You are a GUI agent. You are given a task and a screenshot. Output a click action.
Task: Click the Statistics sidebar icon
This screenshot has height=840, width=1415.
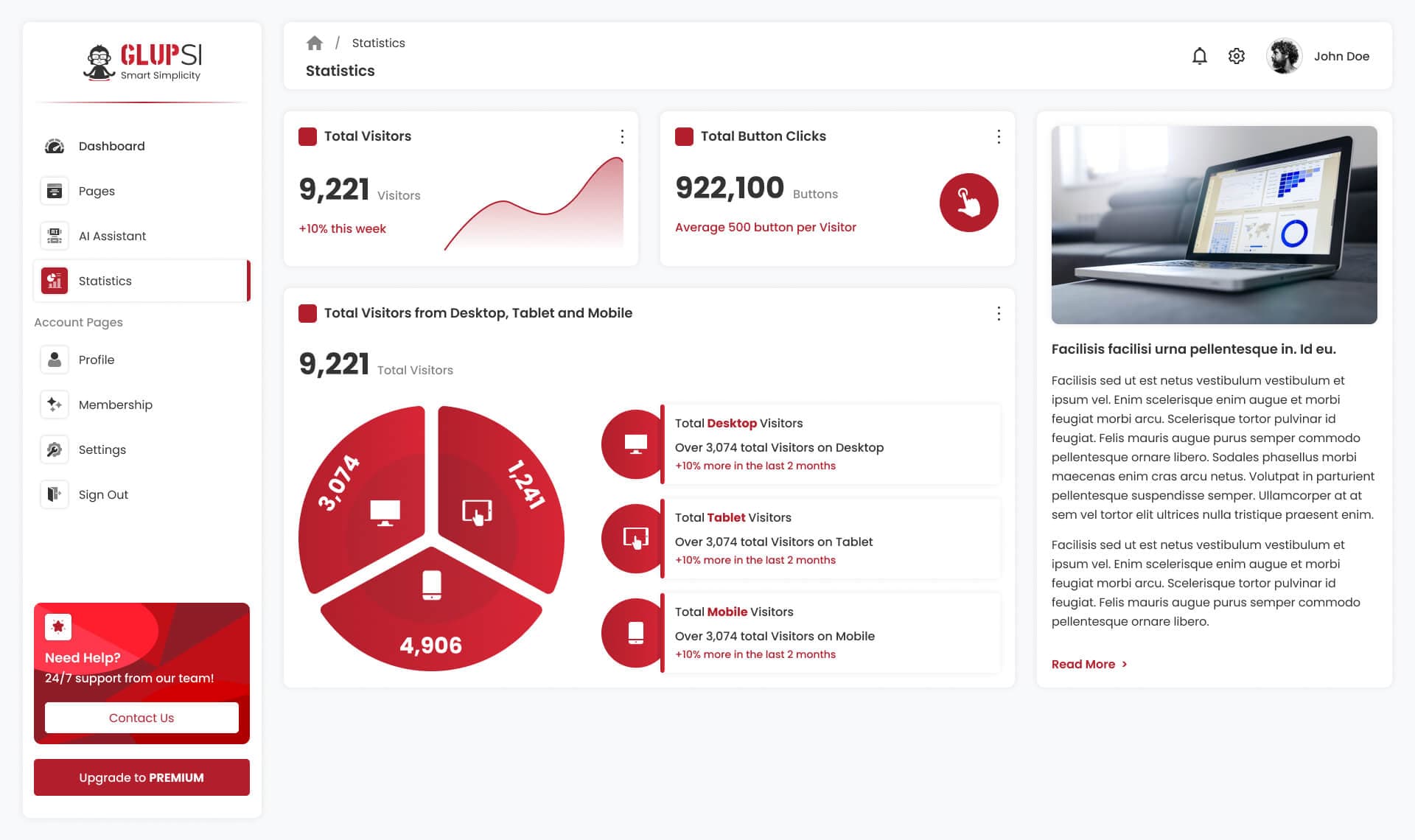54,281
